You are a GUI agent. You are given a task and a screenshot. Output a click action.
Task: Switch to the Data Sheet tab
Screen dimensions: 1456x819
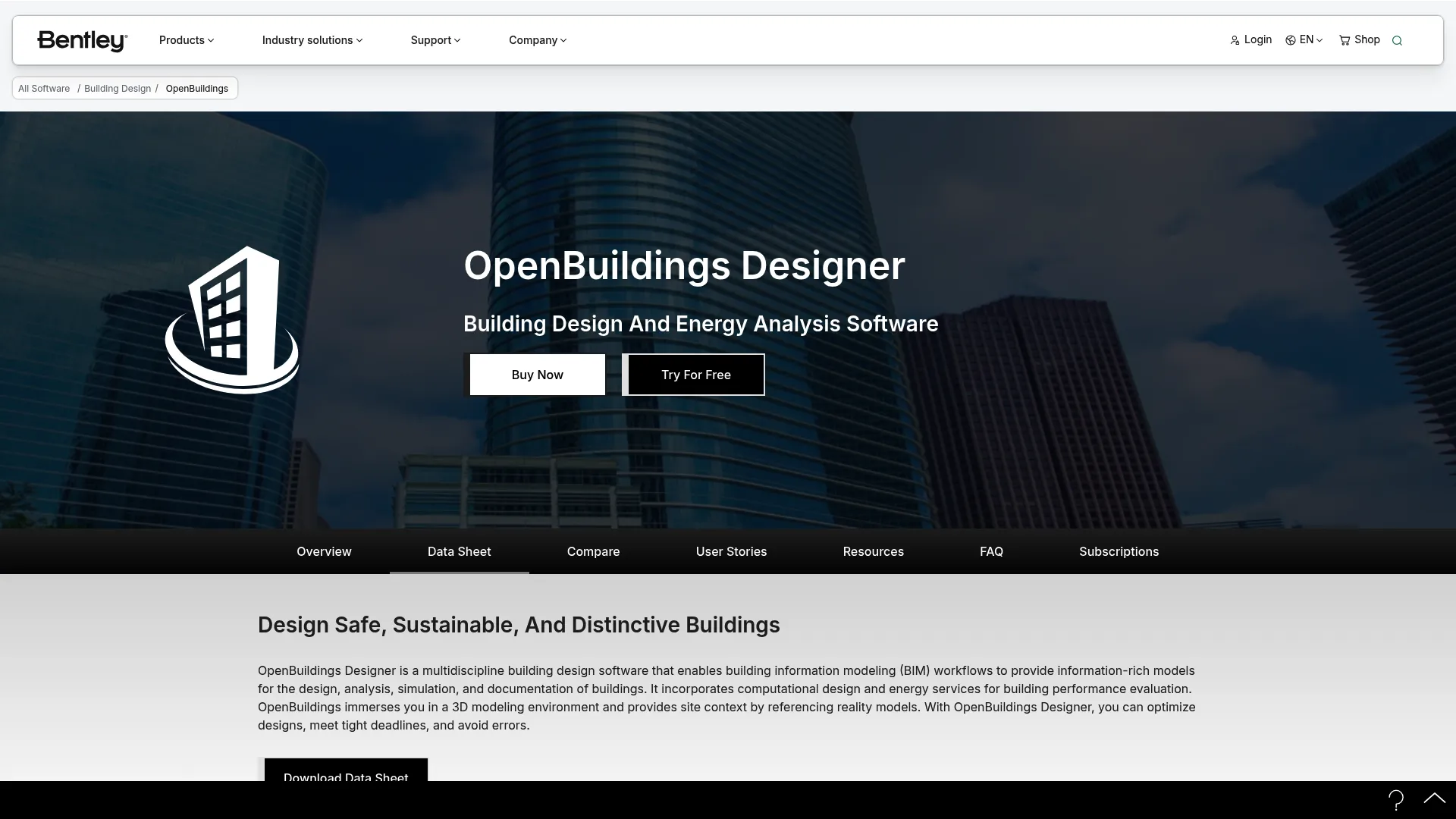460,551
